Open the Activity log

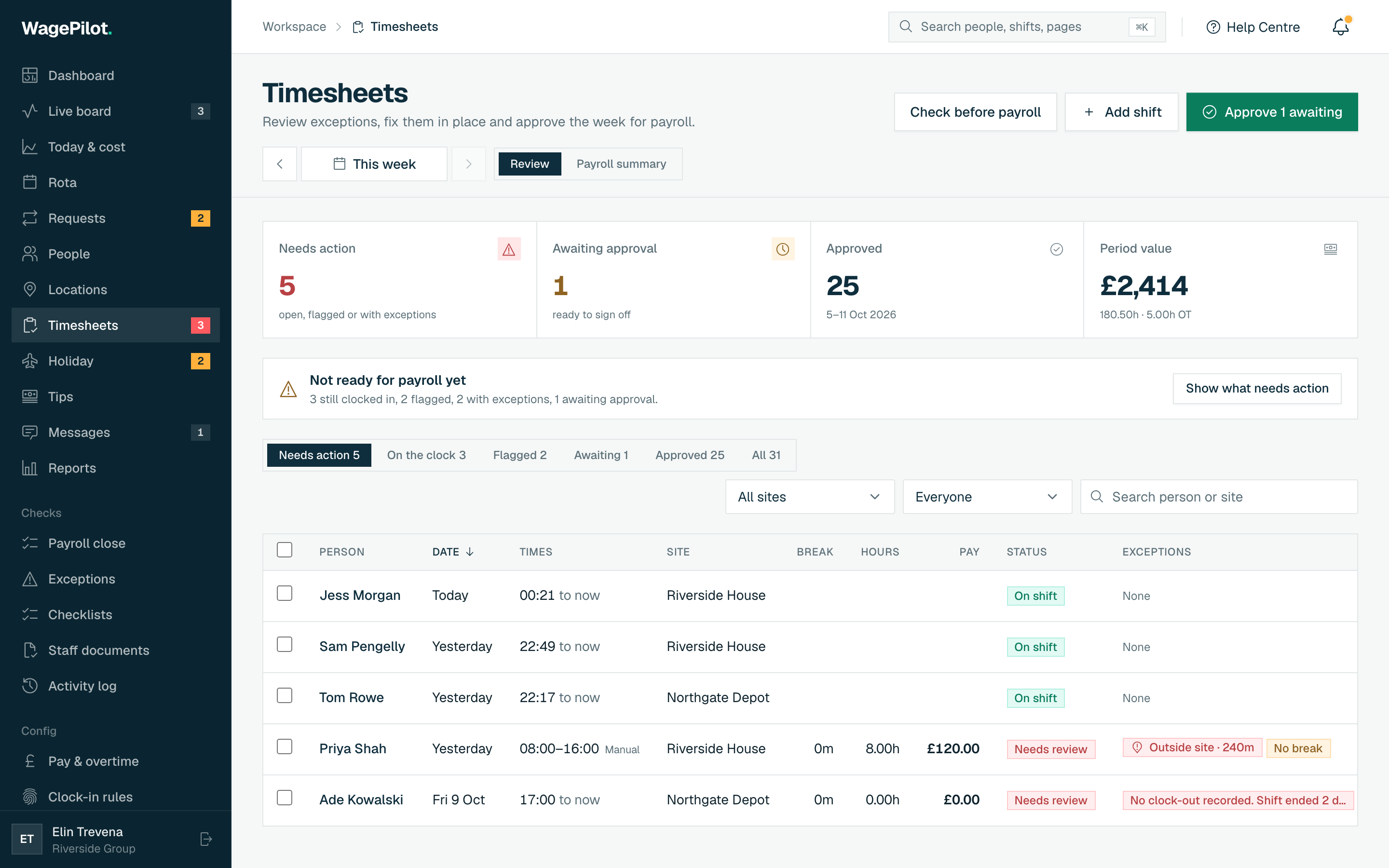115,685
